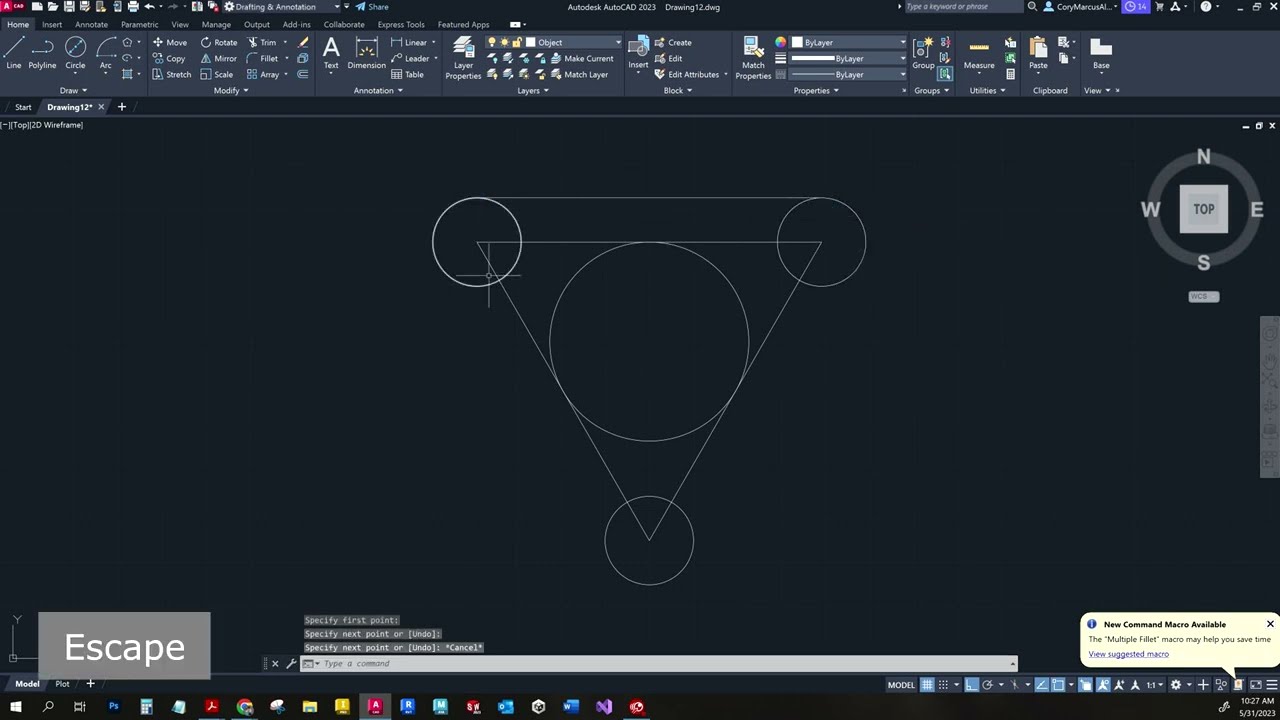Open the Parametric ribbon tab
This screenshot has height=720, width=1280.
140,24
